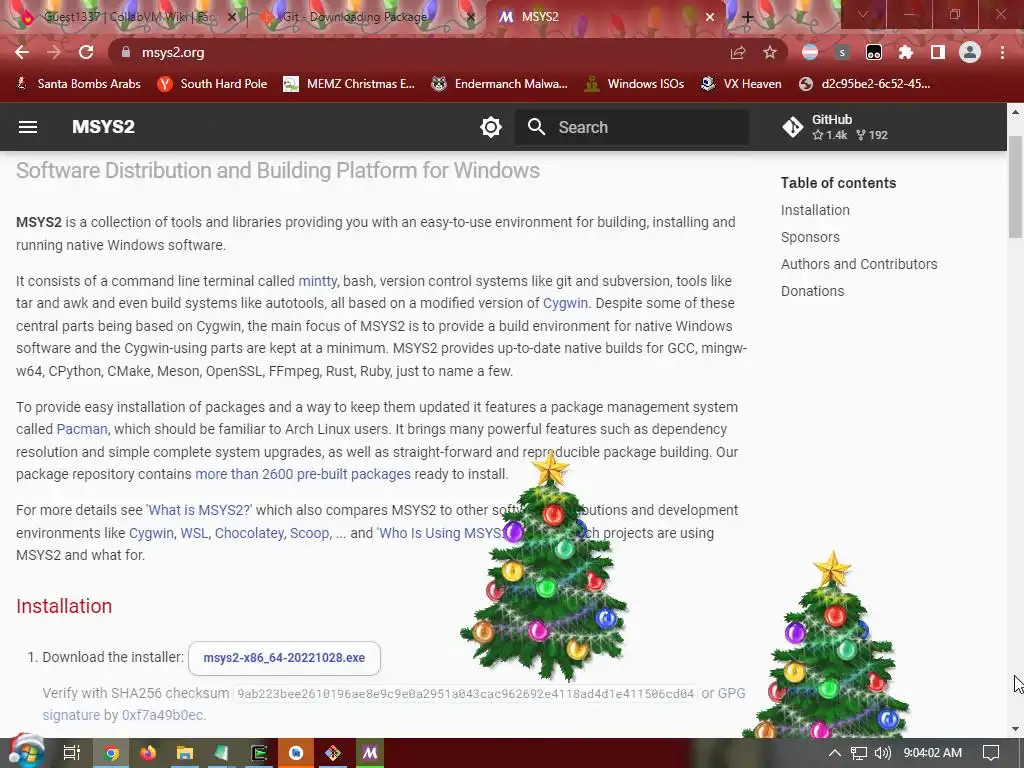Go back with the browser back arrow
Screen dimensions: 1024x768
point(22,52)
